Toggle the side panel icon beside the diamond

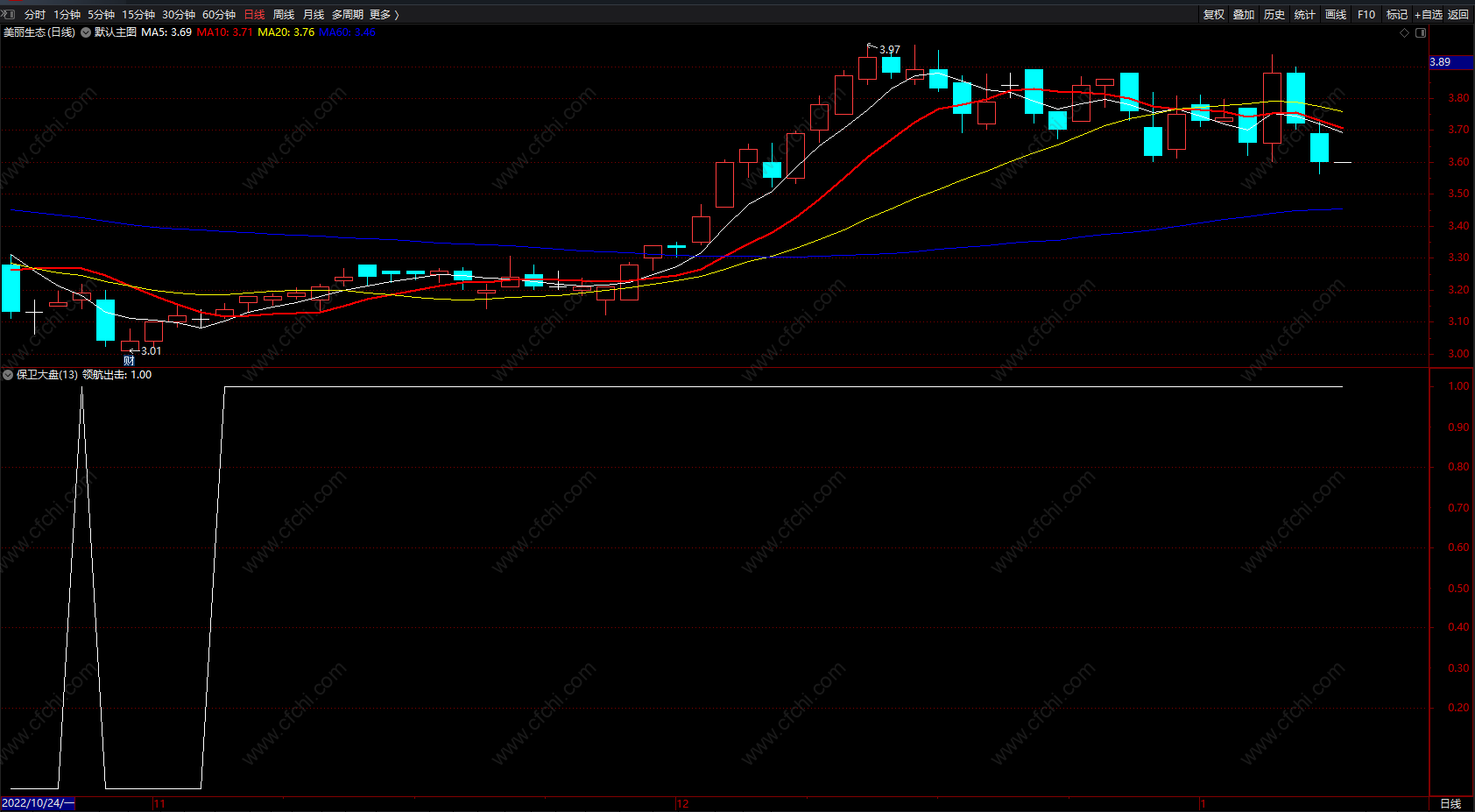[1421, 32]
